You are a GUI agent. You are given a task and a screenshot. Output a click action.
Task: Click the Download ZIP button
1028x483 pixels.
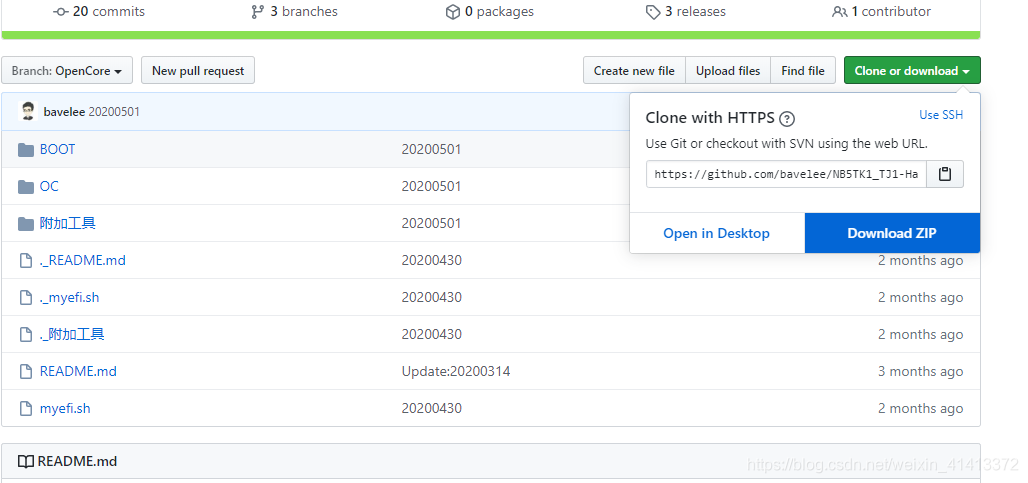pyautogui.click(x=892, y=233)
